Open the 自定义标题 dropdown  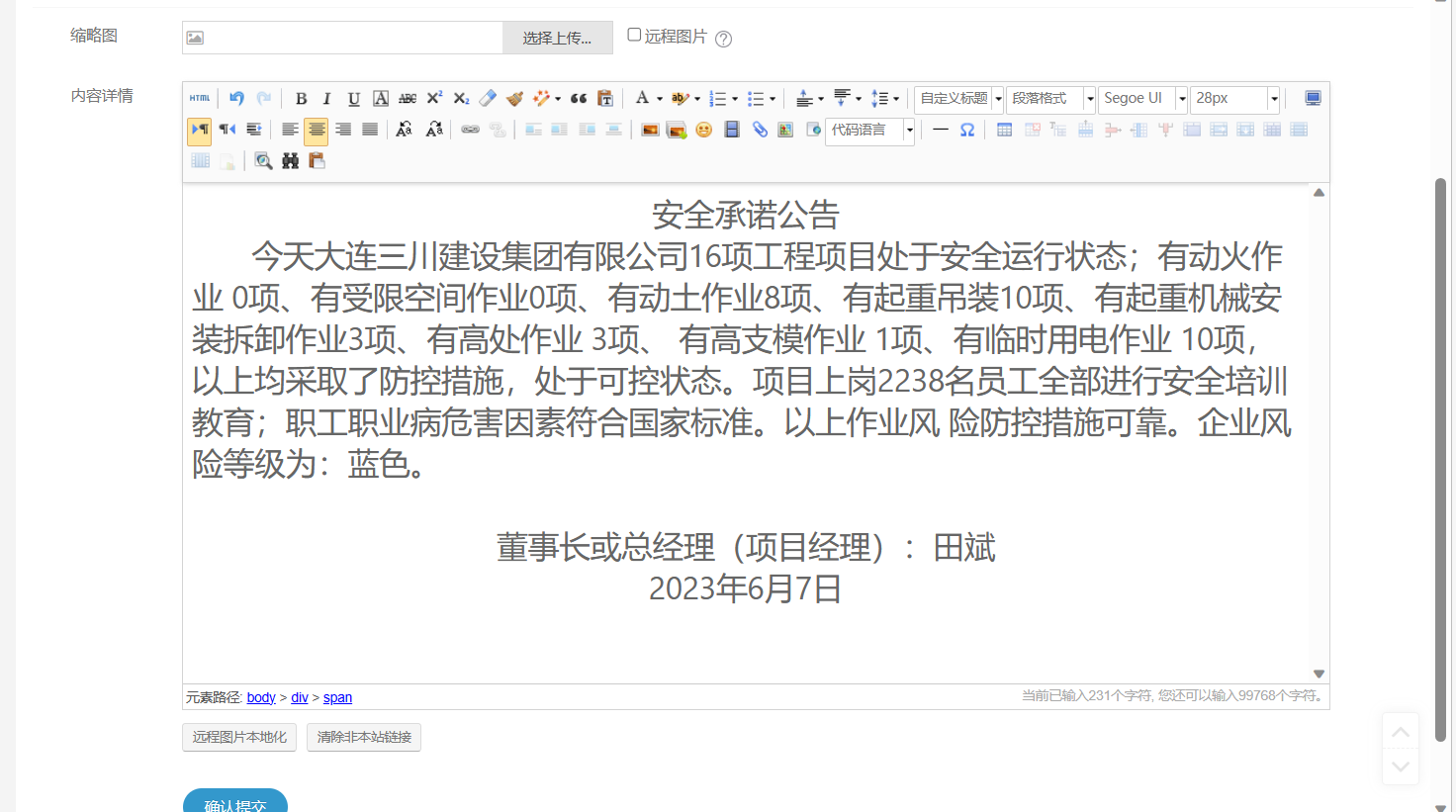[959, 99]
